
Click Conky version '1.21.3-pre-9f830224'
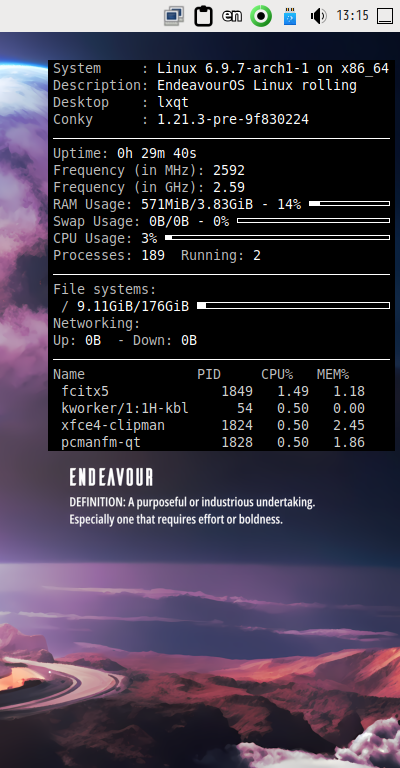(233, 119)
